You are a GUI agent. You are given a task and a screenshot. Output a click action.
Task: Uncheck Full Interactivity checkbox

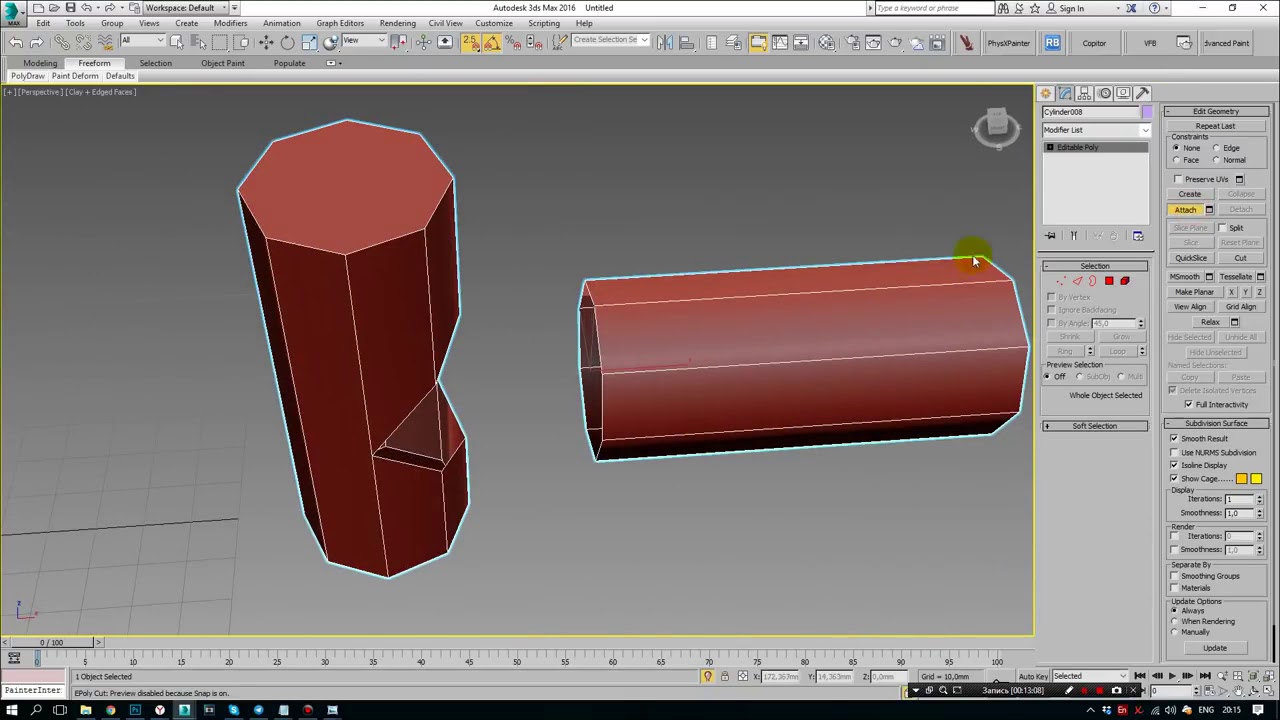point(1188,404)
